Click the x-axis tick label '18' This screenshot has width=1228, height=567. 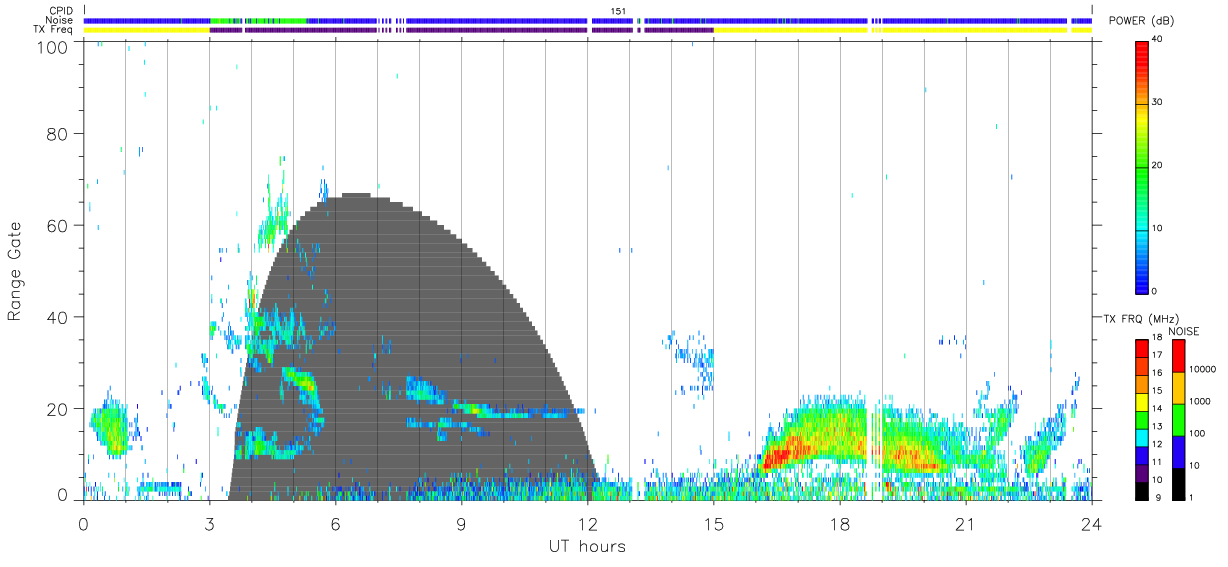pos(839,524)
